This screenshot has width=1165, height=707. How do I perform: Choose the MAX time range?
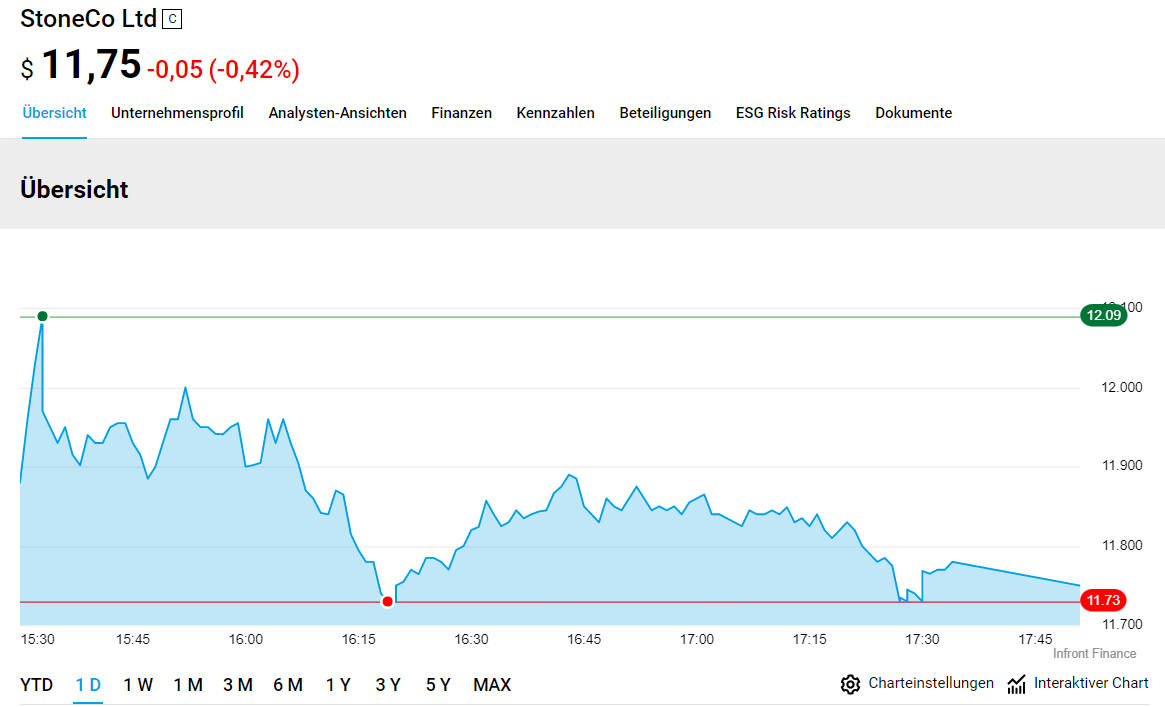click(x=492, y=685)
